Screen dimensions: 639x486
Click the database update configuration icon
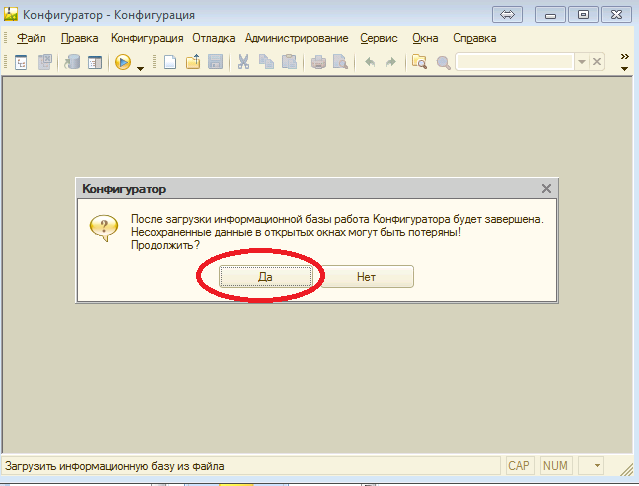(x=71, y=62)
